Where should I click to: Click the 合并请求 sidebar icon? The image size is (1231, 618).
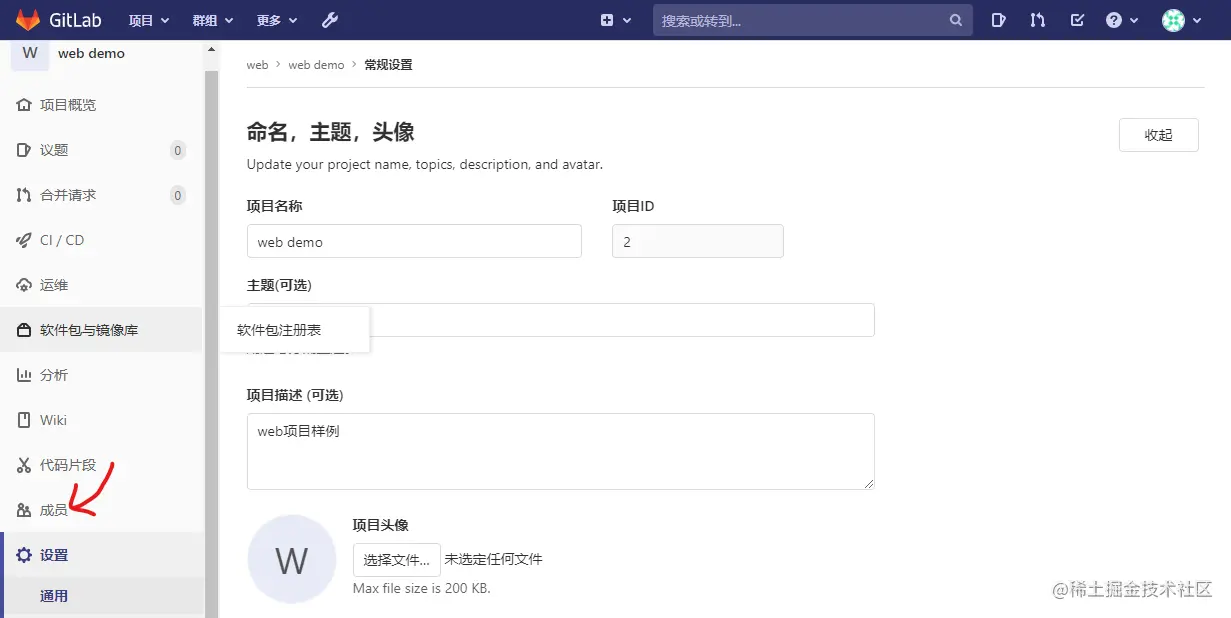(x=24, y=195)
